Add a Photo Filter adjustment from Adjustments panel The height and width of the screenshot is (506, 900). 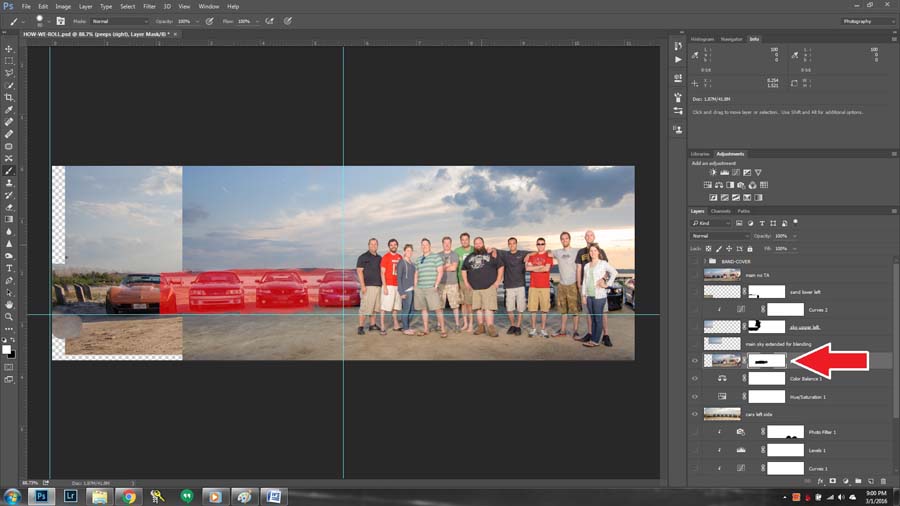[741, 185]
